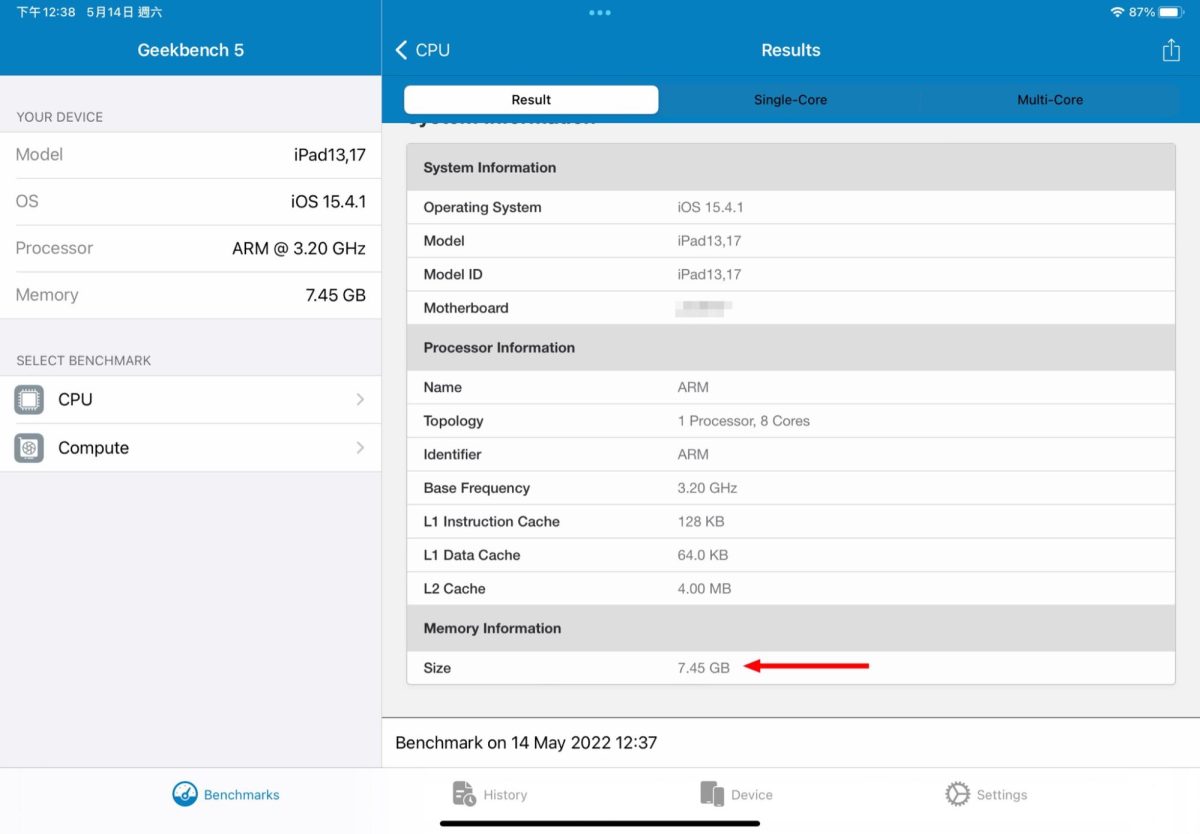The height and width of the screenshot is (834, 1200).
Task: Tap the battery indicator in status bar
Action: point(1172,12)
